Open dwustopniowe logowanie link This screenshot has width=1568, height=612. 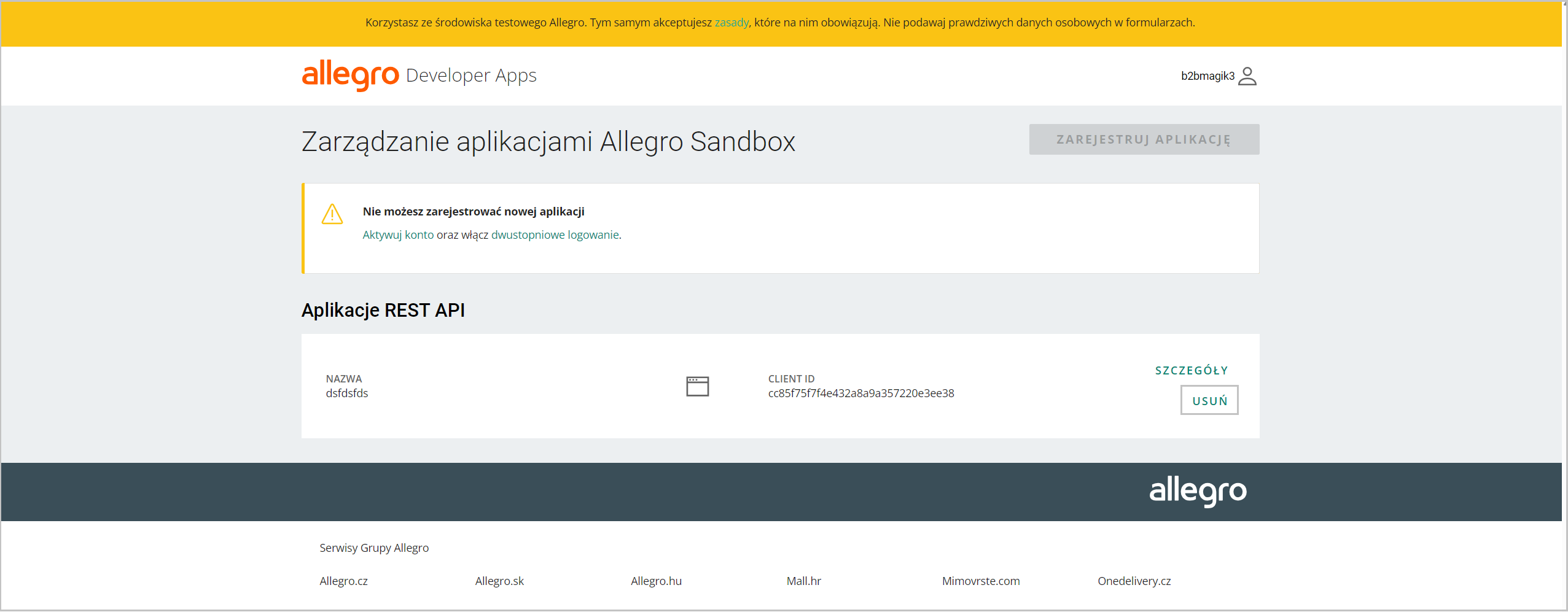[x=555, y=235]
